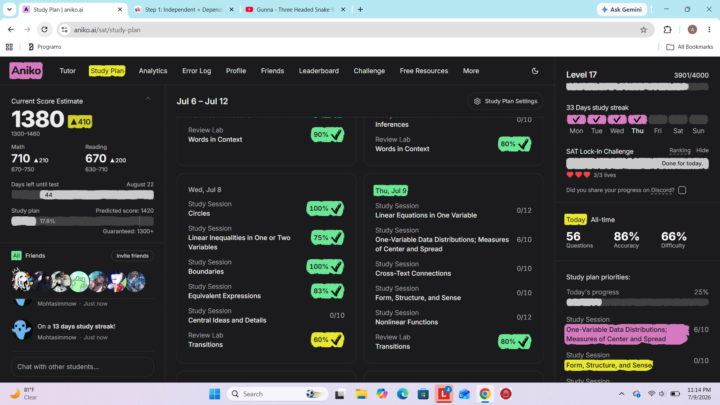Go to the Error Log page
720x405 pixels.
pyautogui.click(x=197, y=71)
